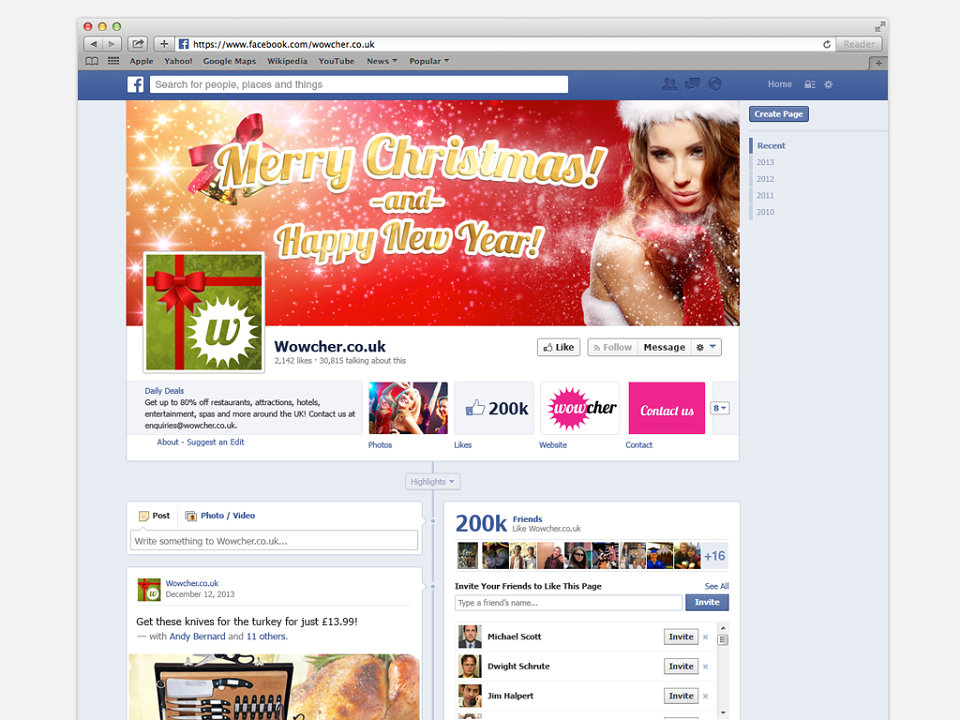This screenshot has height=720, width=960.
Task: Expand the 8 more apps dropdown
Action: [719, 408]
